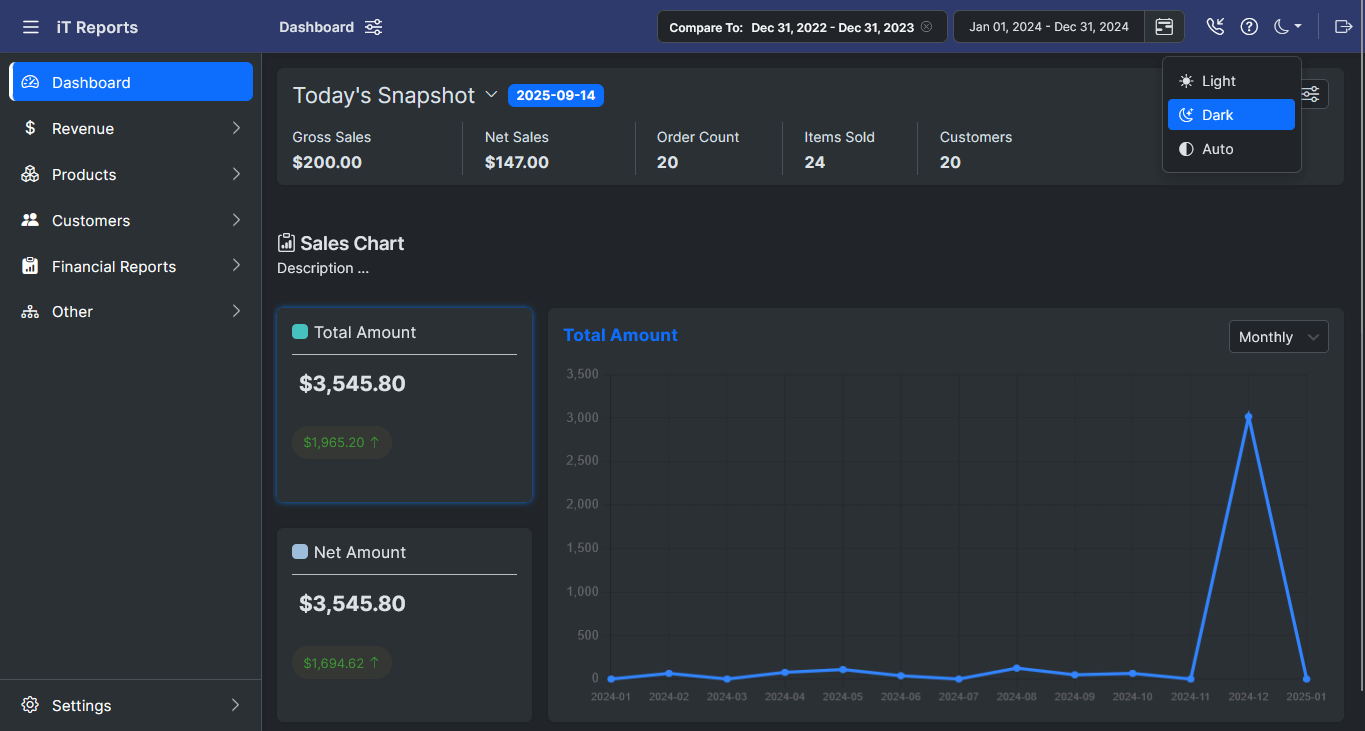The height and width of the screenshot is (731, 1365).
Task: Click the hamburger menu icon
Action: click(31, 27)
